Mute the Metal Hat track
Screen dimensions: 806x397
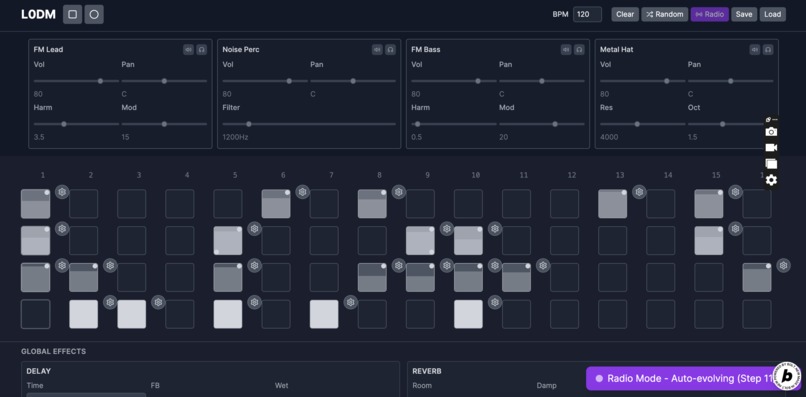755,50
